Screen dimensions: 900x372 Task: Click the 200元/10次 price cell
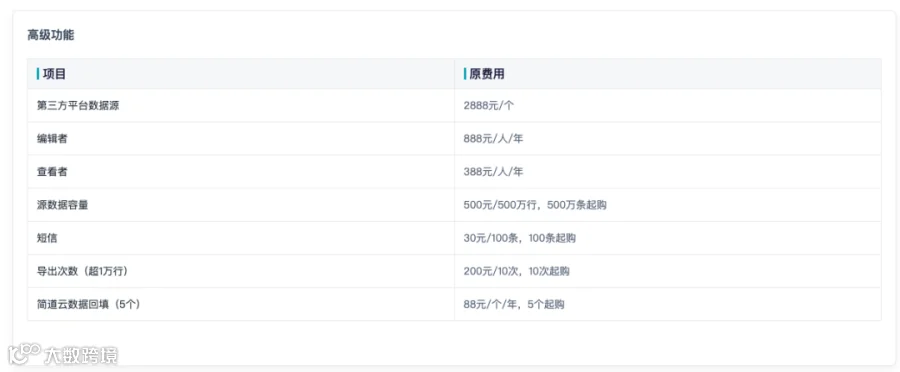pos(517,271)
